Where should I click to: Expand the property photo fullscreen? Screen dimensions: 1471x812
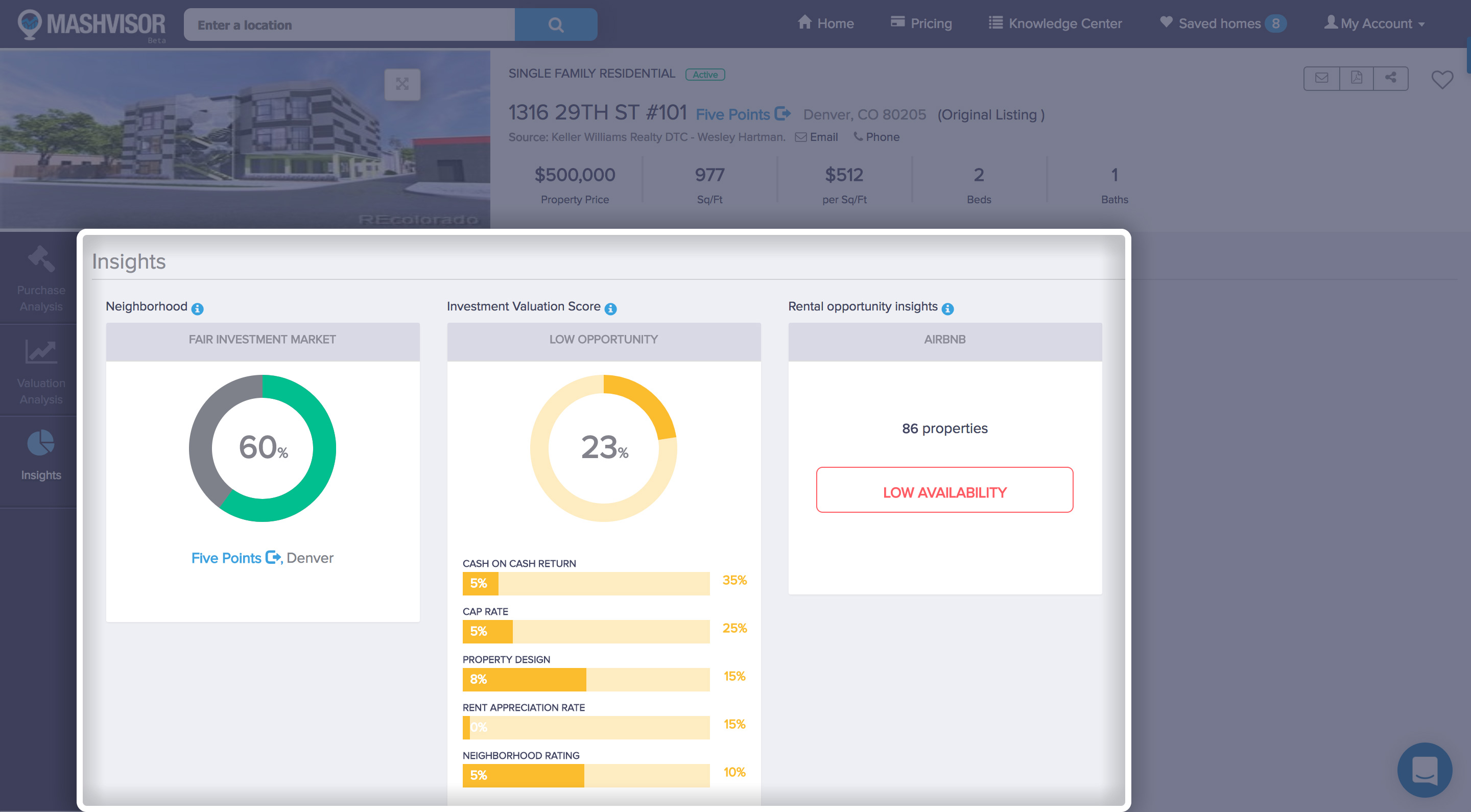[402, 84]
